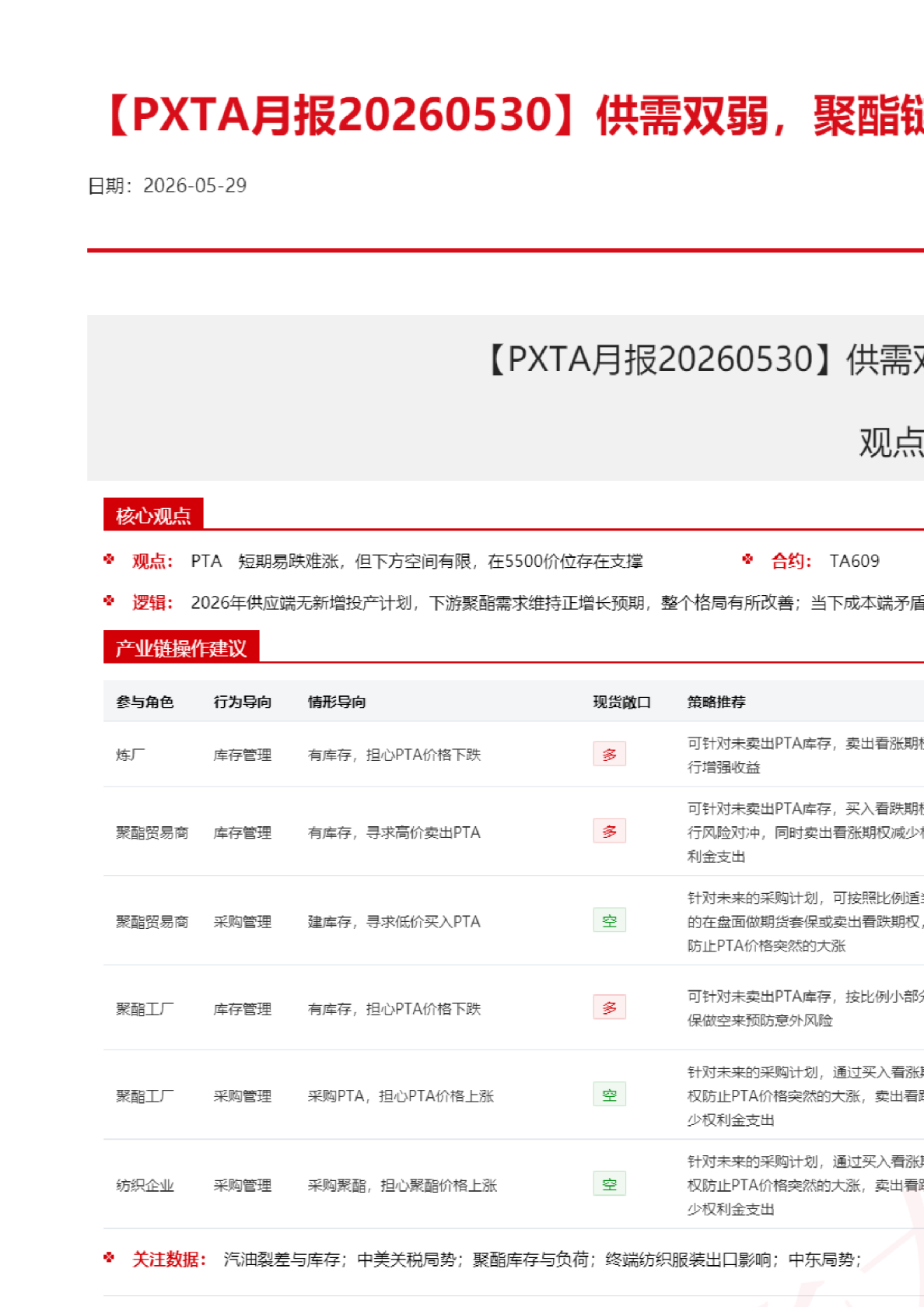This screenshot has width=924, height=1307.
Task: Click the 策略推荐 column header
Action: pyautogui.click(x=716, y=702)
